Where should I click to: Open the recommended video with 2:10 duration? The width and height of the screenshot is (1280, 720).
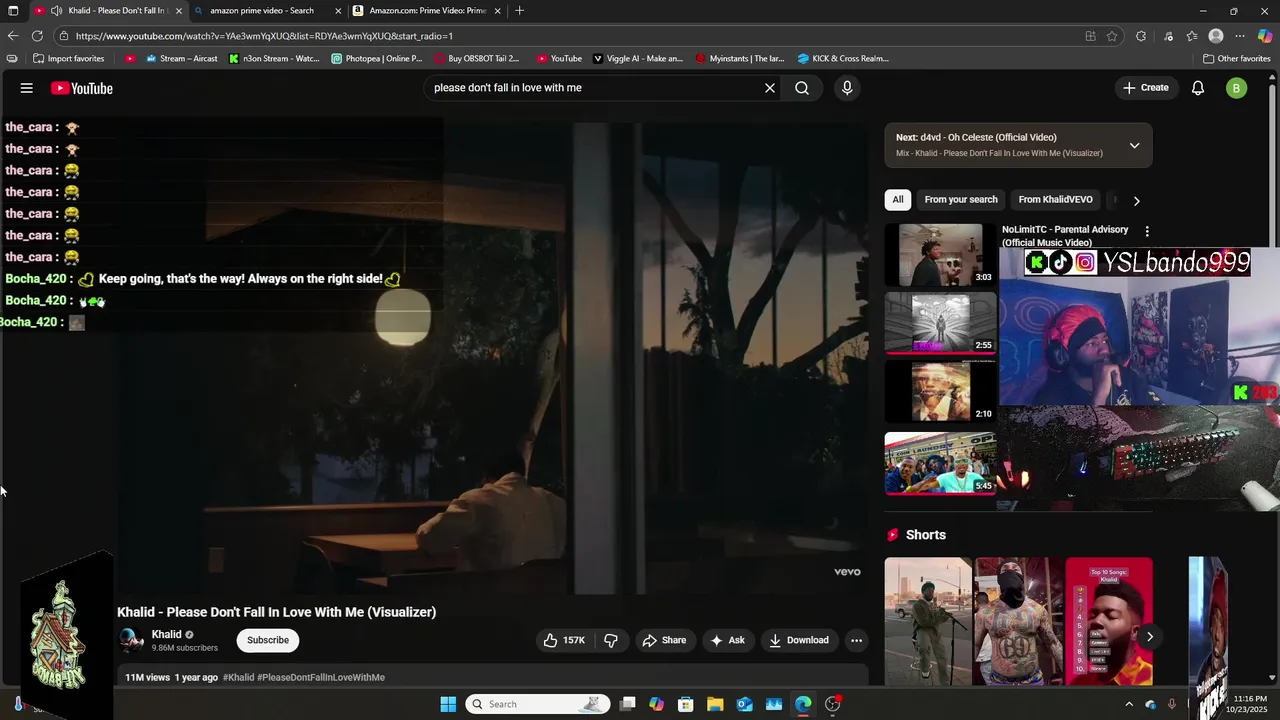[940, 391]
